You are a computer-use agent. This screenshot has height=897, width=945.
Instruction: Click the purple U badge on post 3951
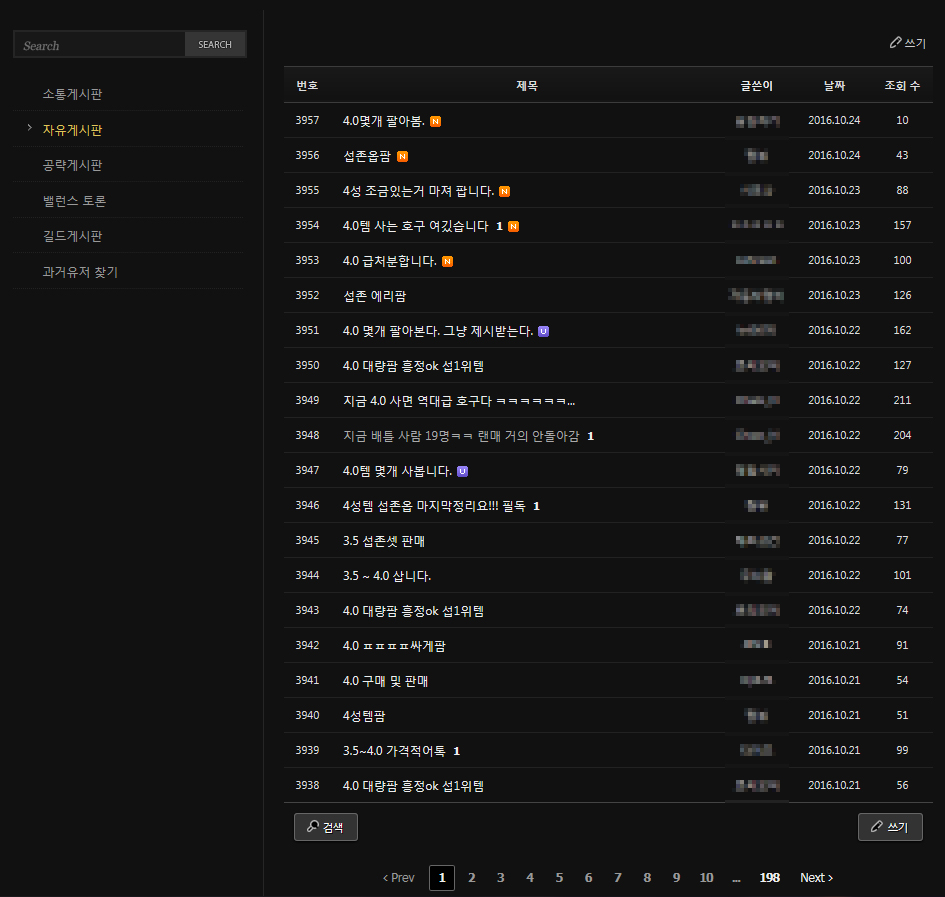(543, 331)
